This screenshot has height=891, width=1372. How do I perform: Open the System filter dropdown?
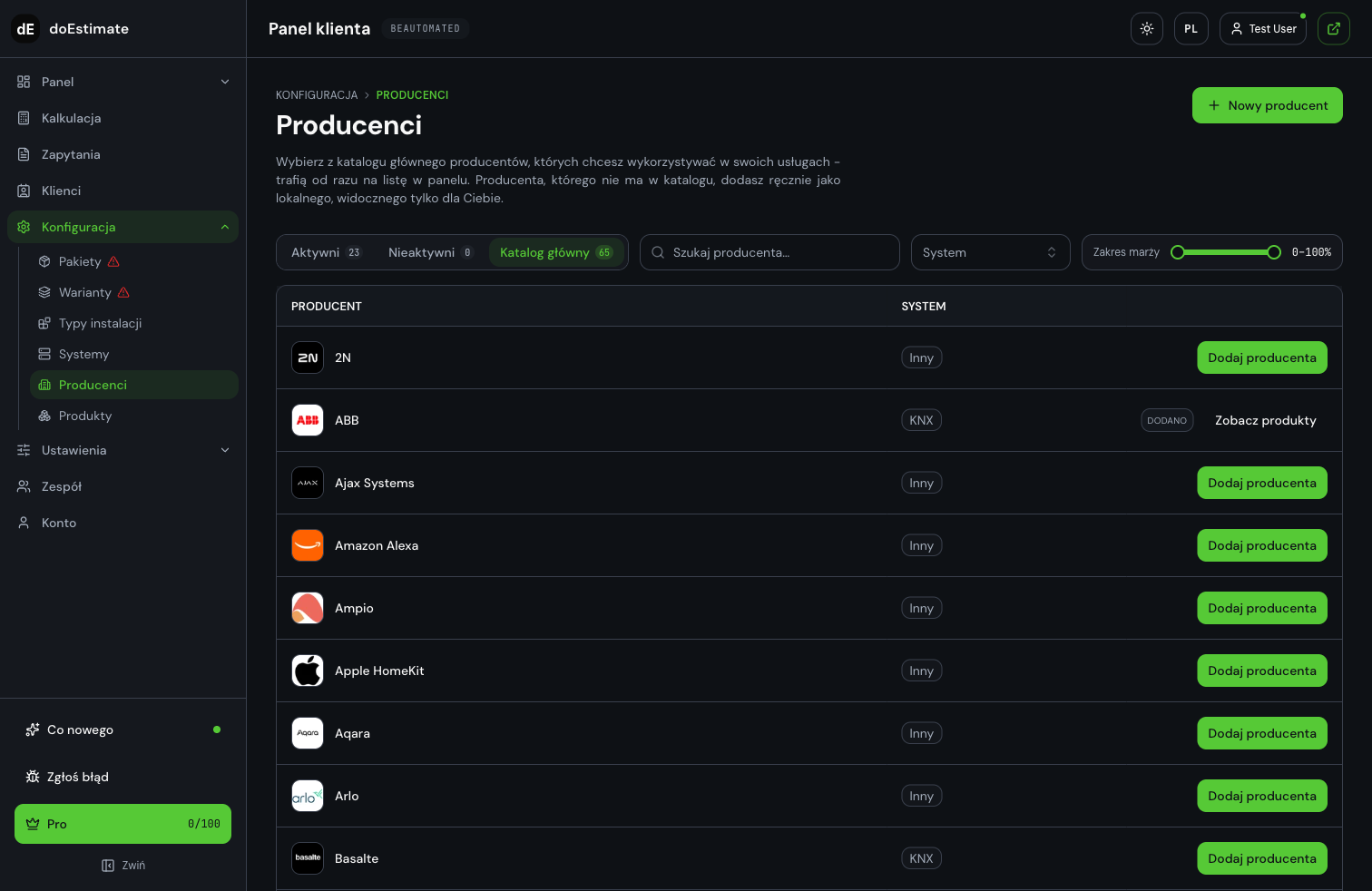coord(991,252)
